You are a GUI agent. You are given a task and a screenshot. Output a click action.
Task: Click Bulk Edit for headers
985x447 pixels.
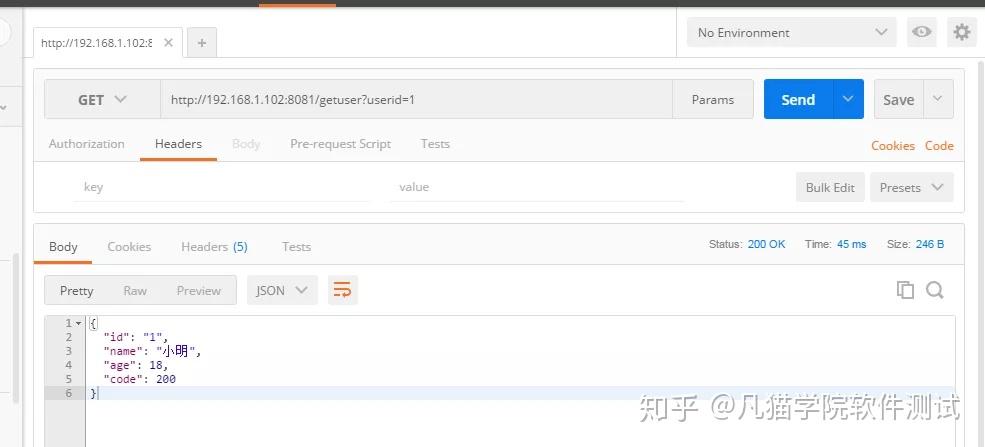(x=830, y=187)
